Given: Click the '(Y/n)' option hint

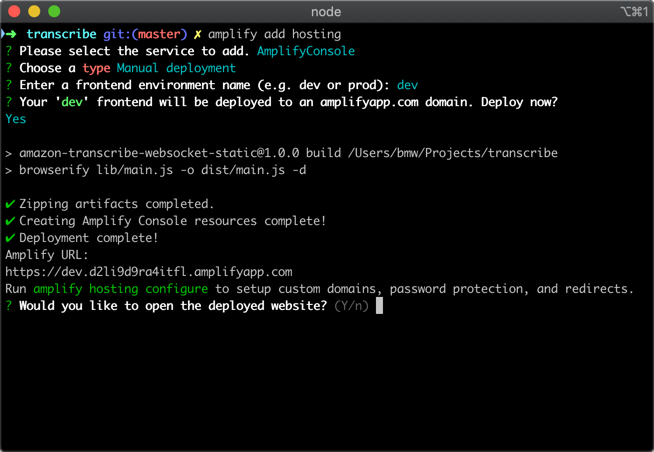Looking at the screenshot, I should point(352,306).
